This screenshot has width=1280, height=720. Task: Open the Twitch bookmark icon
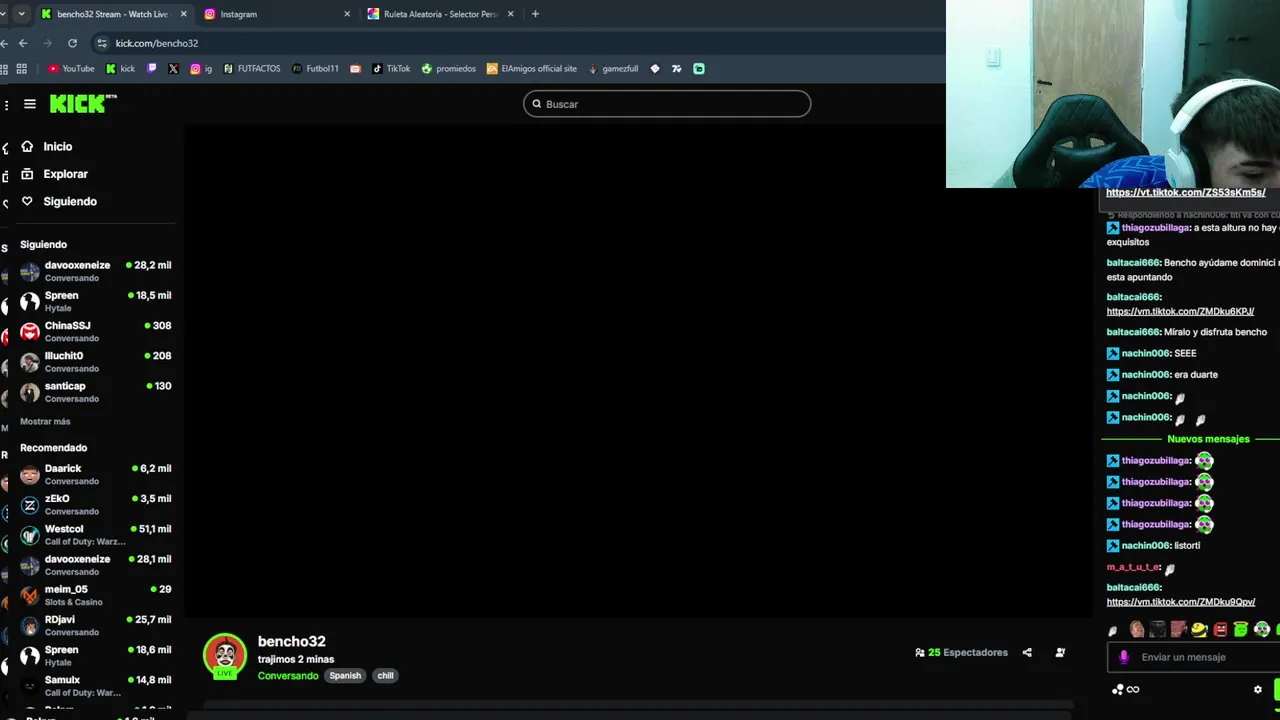coord(152,69)
